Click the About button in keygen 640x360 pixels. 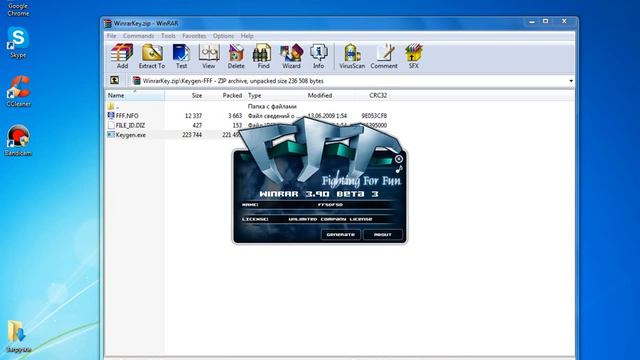(x=382, y=235)
